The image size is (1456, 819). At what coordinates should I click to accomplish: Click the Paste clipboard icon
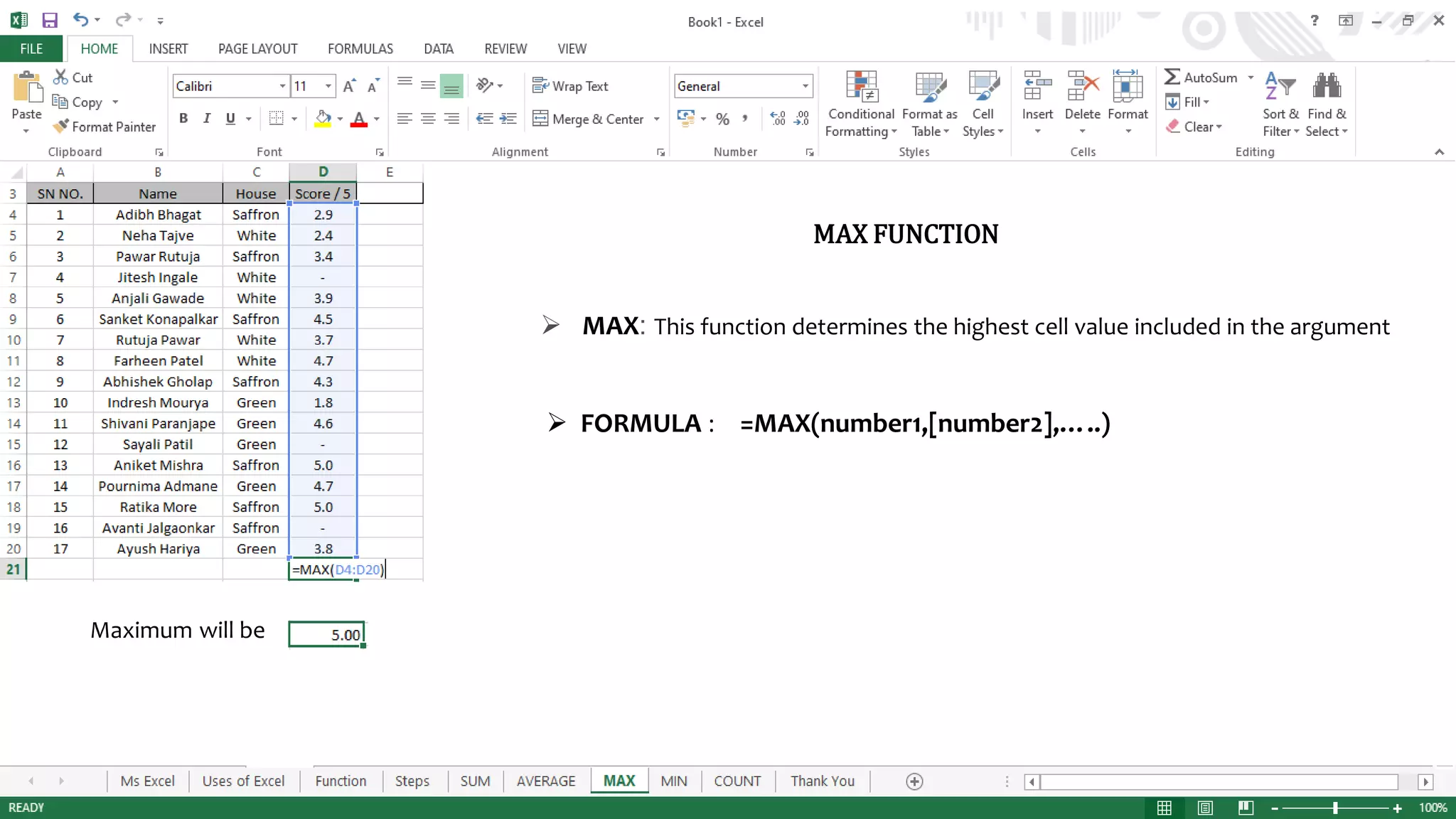tap(27, 87)
